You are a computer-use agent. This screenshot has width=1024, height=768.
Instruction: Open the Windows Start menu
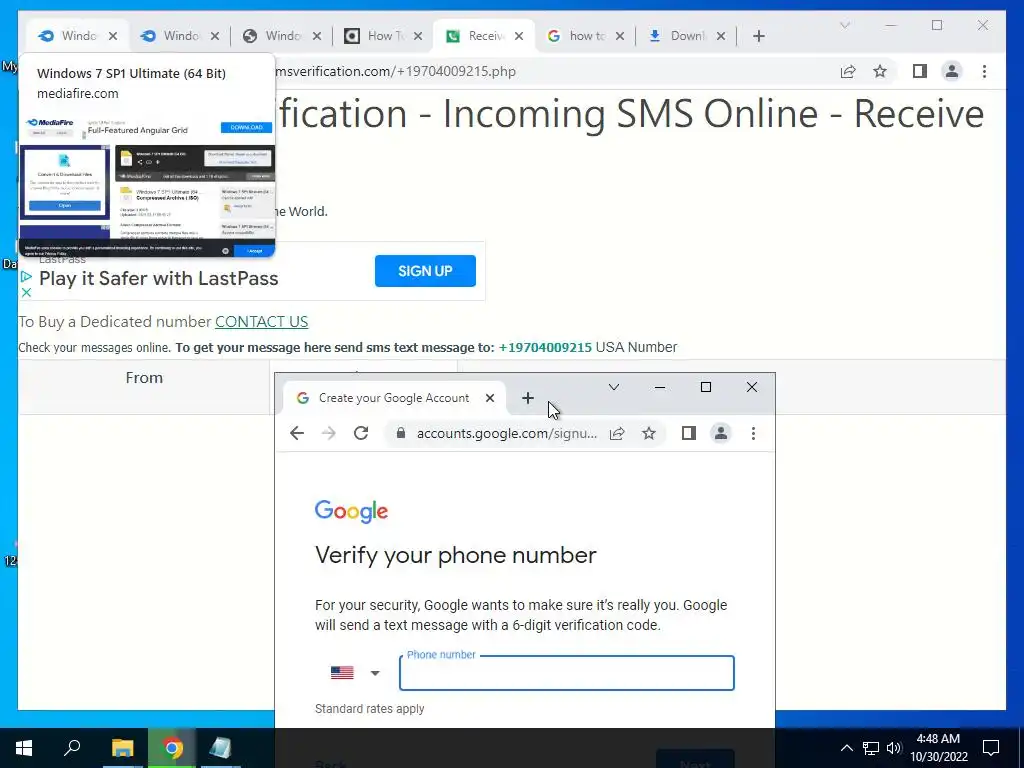24,748
